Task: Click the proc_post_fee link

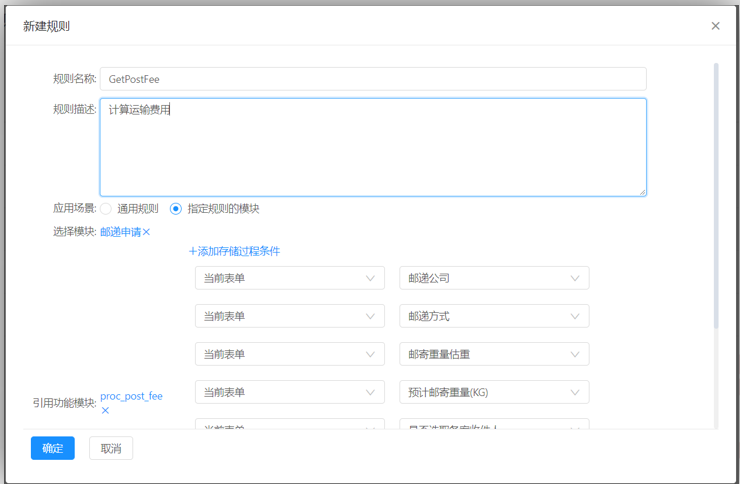Action: click(x=131, y=396)
